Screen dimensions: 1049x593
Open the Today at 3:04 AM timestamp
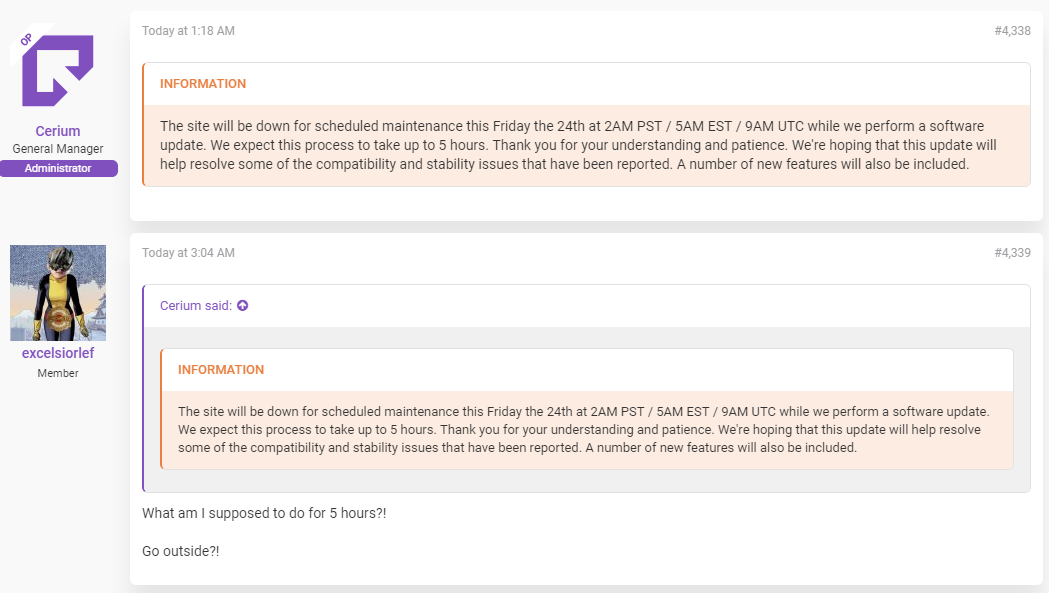tap(188, 253)
